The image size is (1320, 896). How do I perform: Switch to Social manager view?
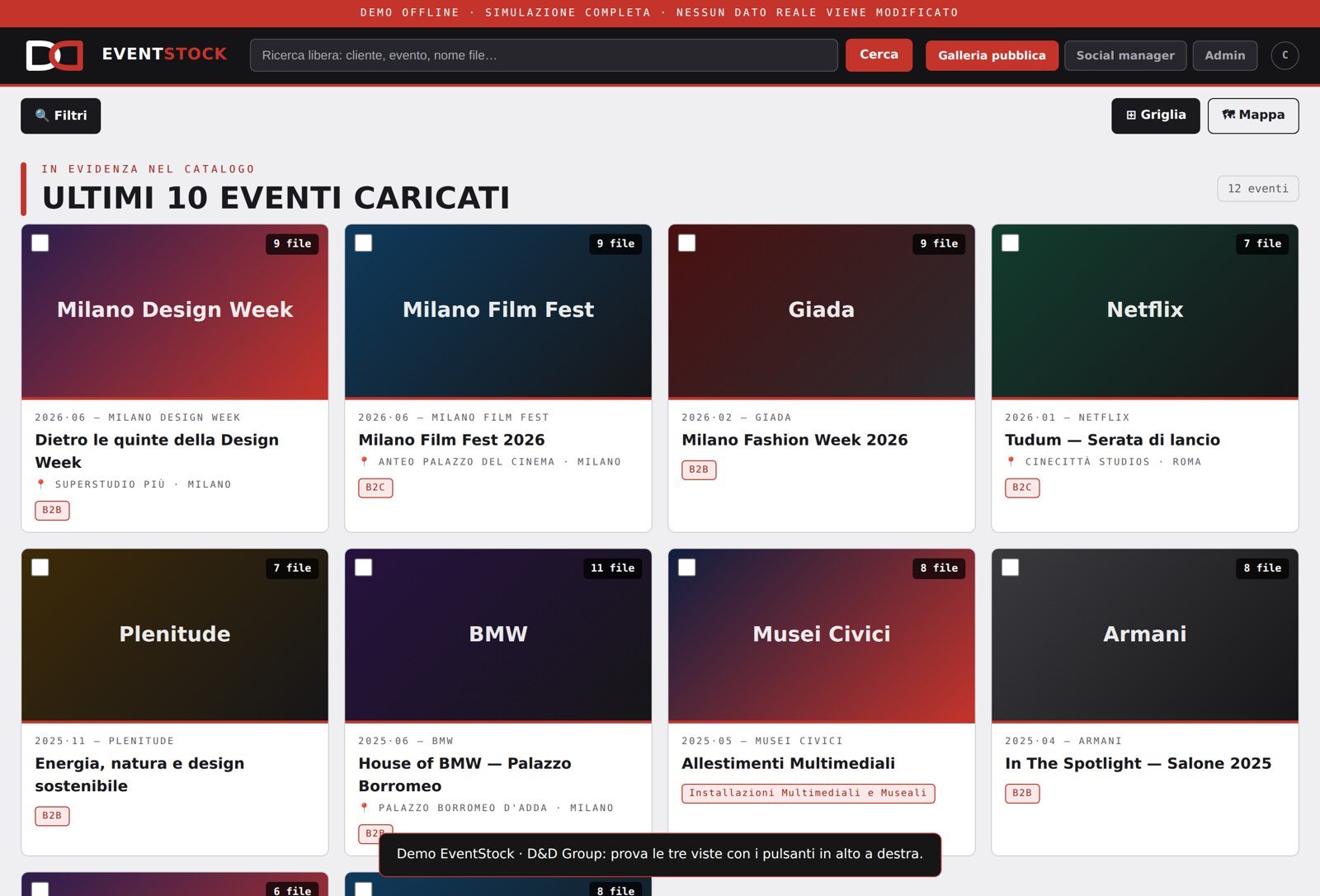click(1125, 55)
